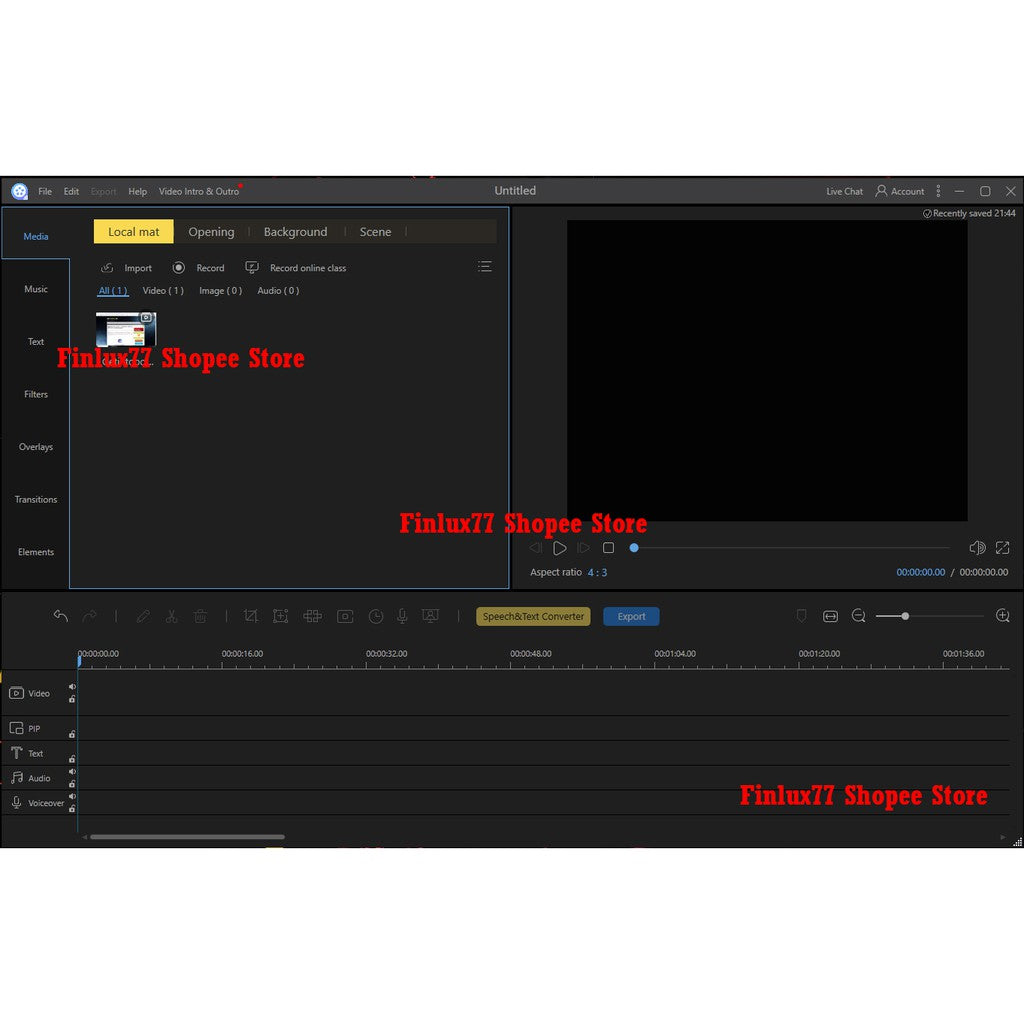Select the crop tool icon

pyautogui.click(x=250, y=616)
